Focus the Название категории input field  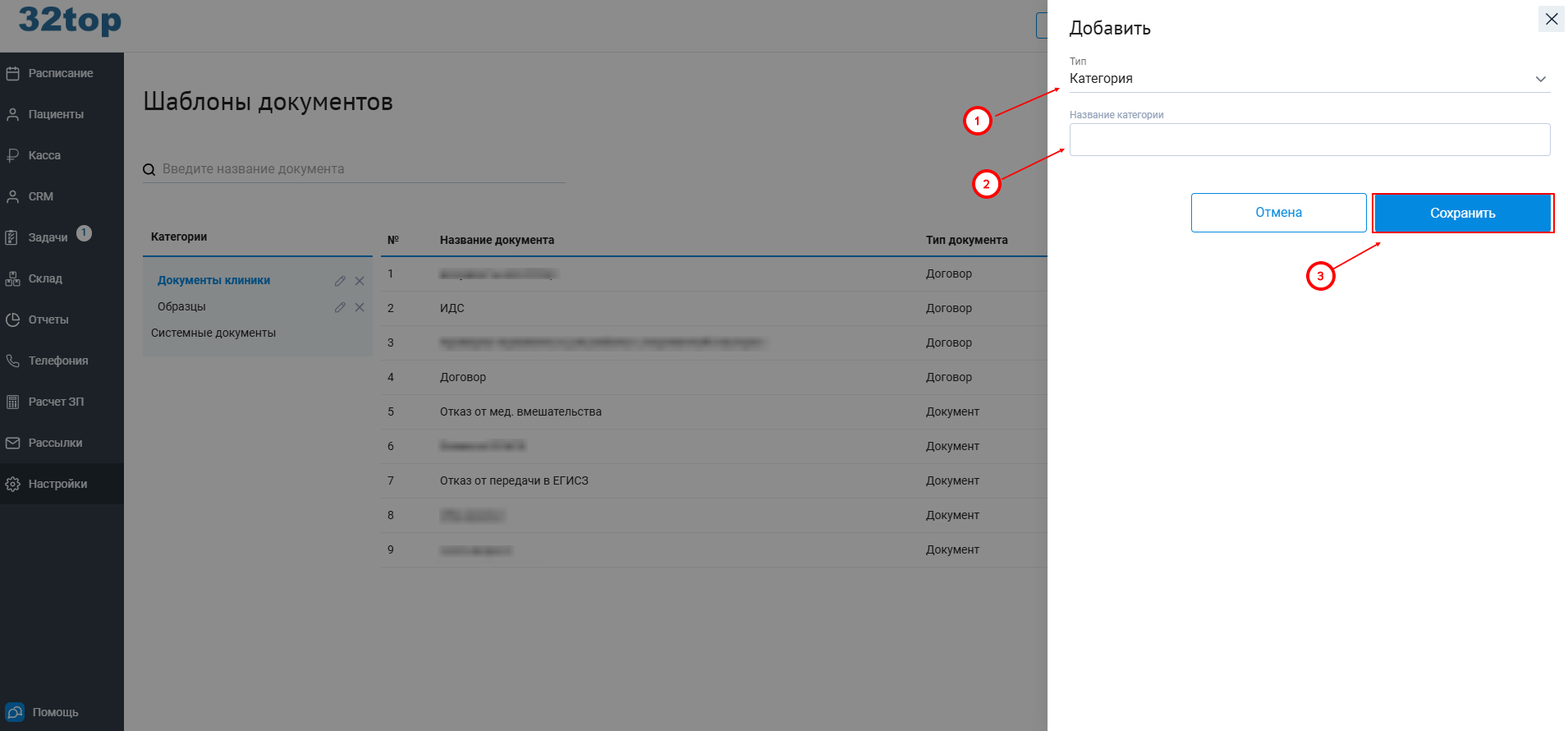pyautogui.click(x=1309, y=140)
